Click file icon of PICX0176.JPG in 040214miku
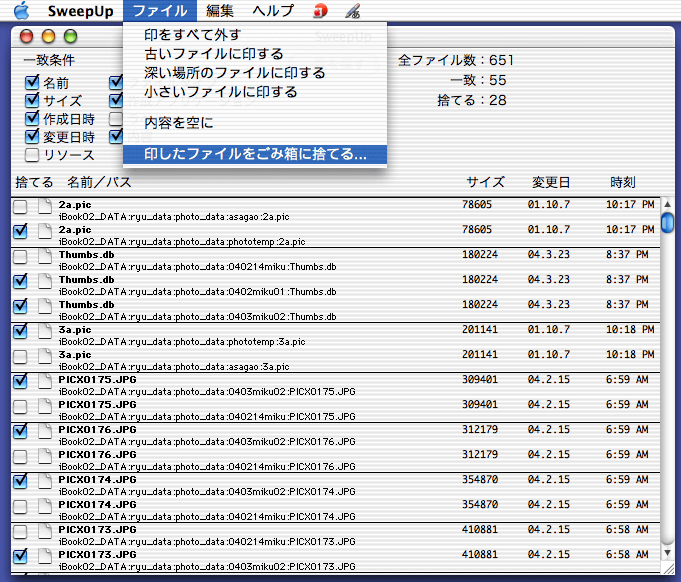Viewport: 681px width, 582px height. tap(45, 456)
